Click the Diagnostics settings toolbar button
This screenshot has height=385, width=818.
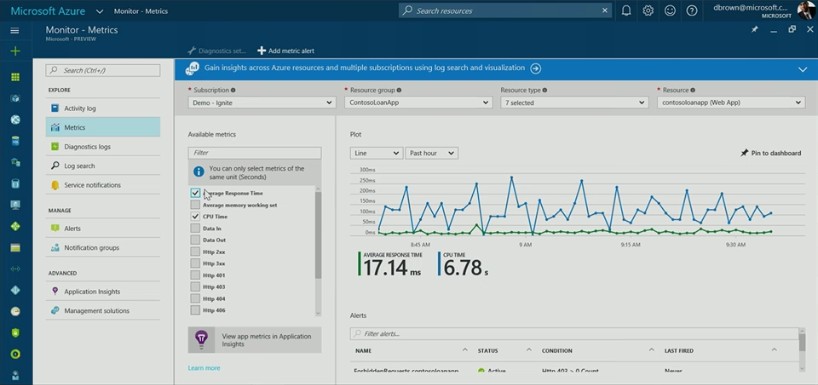[x=216, y=51]
